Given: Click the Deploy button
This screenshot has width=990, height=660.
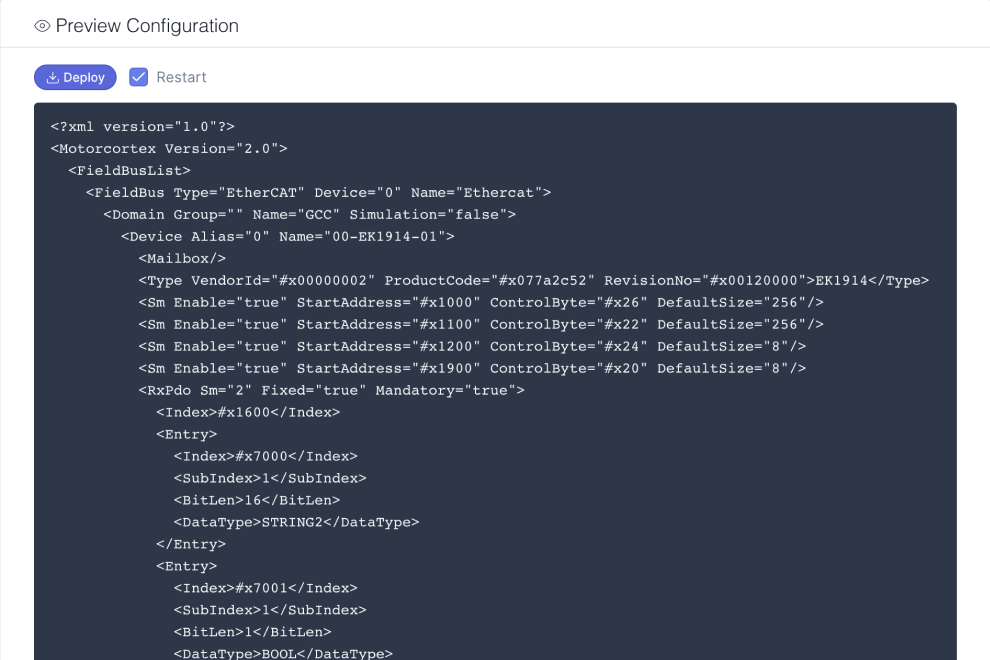Looking at the screenshot, I should pyautogui.click(x=75, y=77).
